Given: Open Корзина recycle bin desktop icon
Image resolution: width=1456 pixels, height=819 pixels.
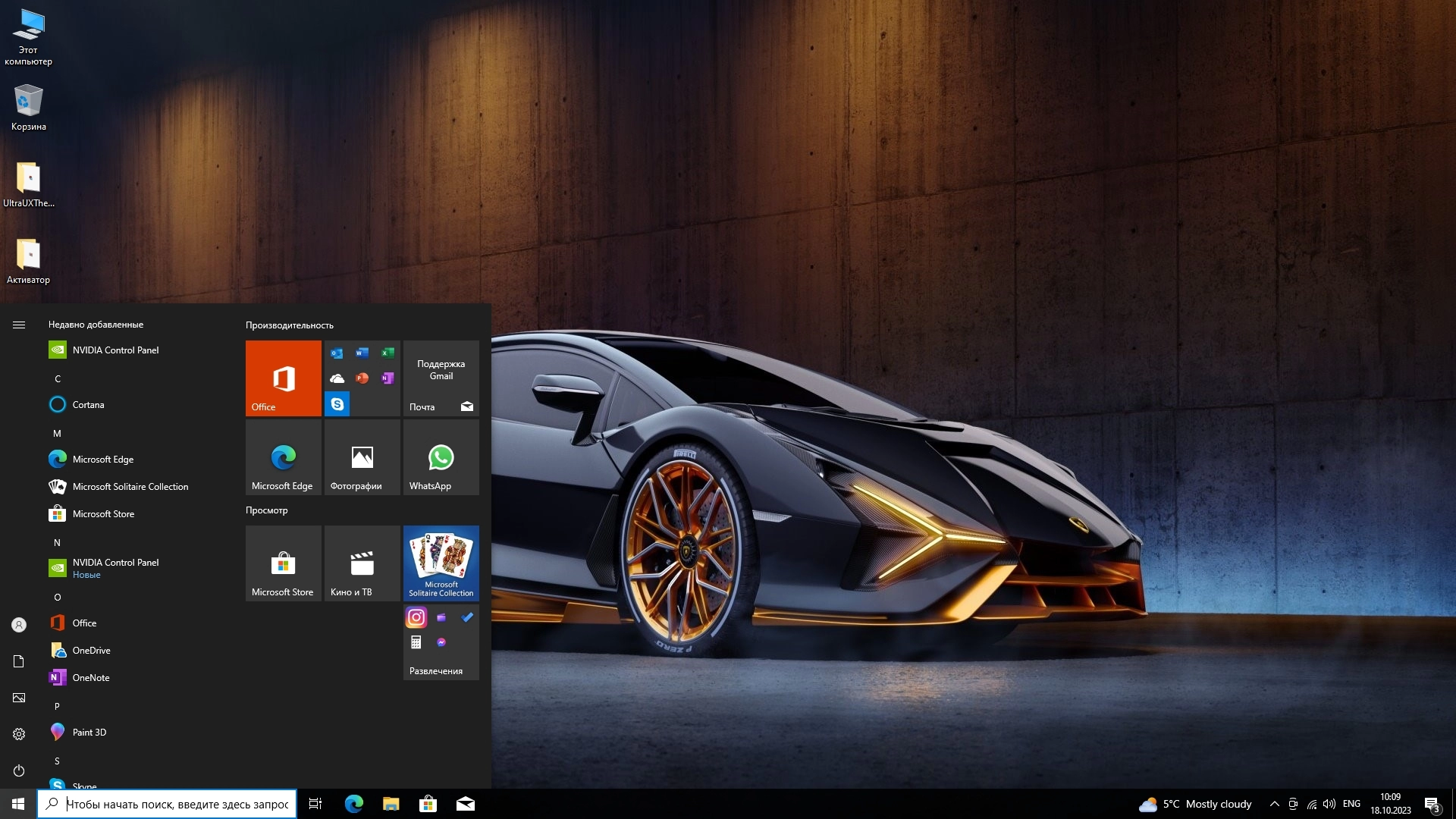Looking at the screenshot, I should point(28,108).
